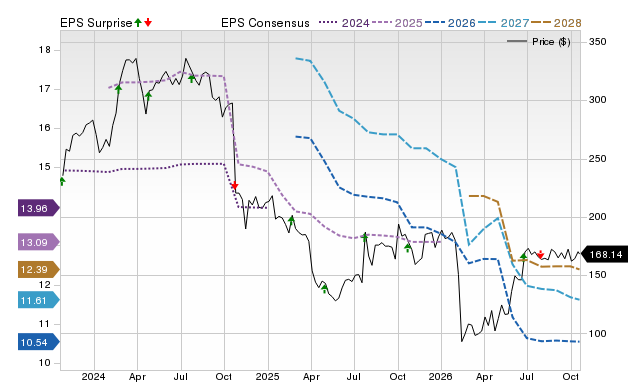Click the black 168.14 current price tag

click(x=604, y=255)
